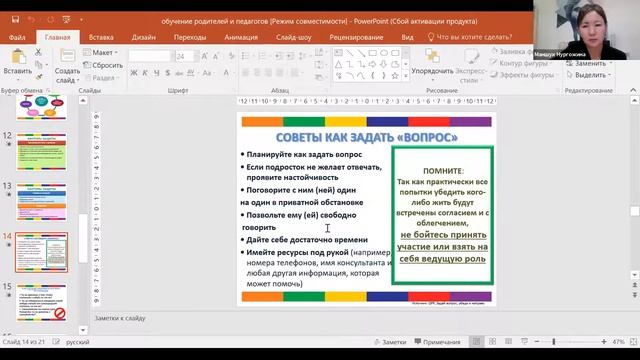This screenshot has height=360, width=640.
Task: Switch to Reading view in status bar
Action: [x=508, y=342]
